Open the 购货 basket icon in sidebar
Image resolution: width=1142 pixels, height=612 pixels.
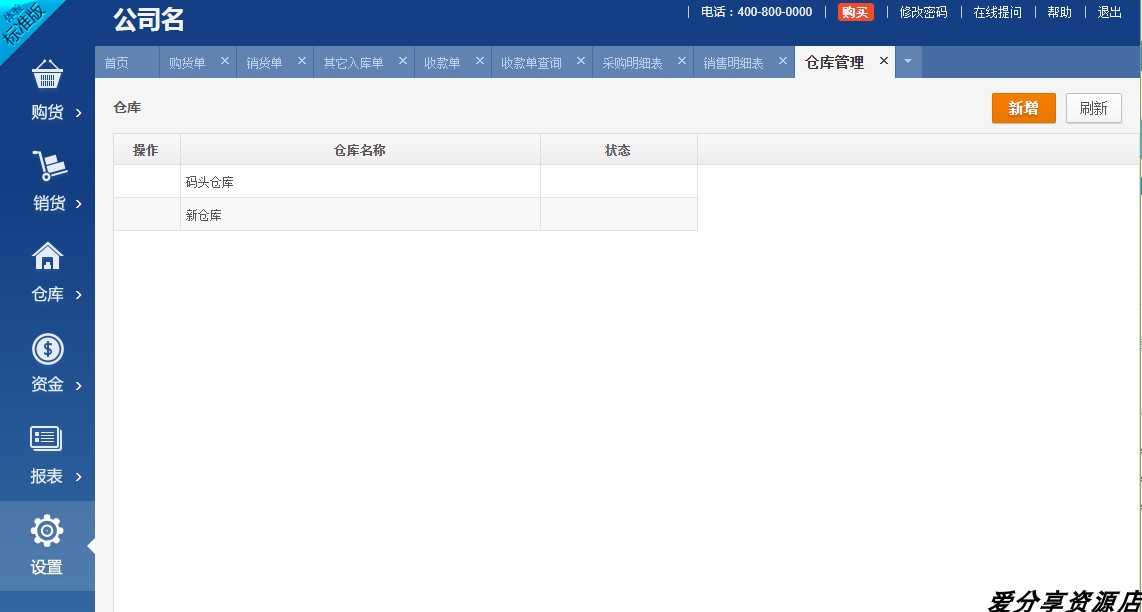tap(47, 74)
